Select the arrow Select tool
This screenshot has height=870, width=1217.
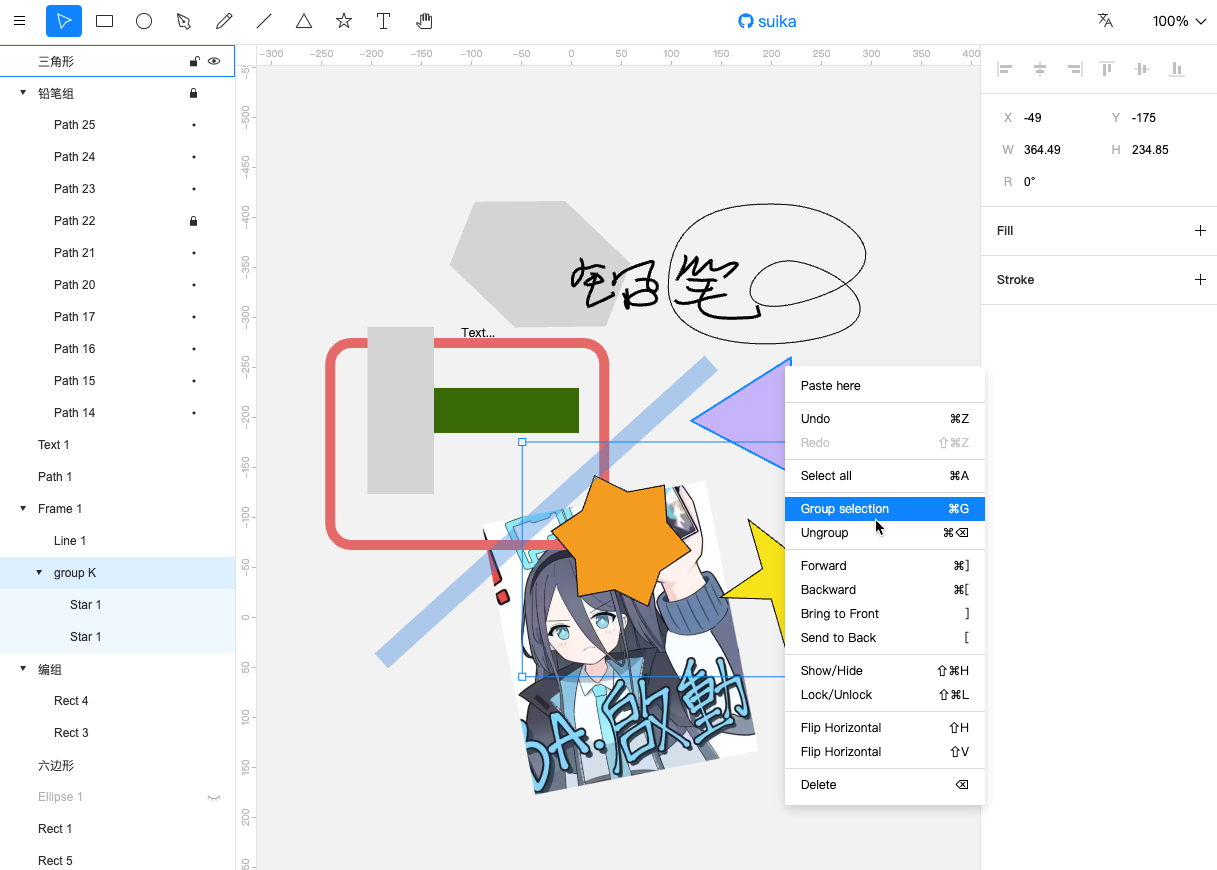tap(64, 21)
